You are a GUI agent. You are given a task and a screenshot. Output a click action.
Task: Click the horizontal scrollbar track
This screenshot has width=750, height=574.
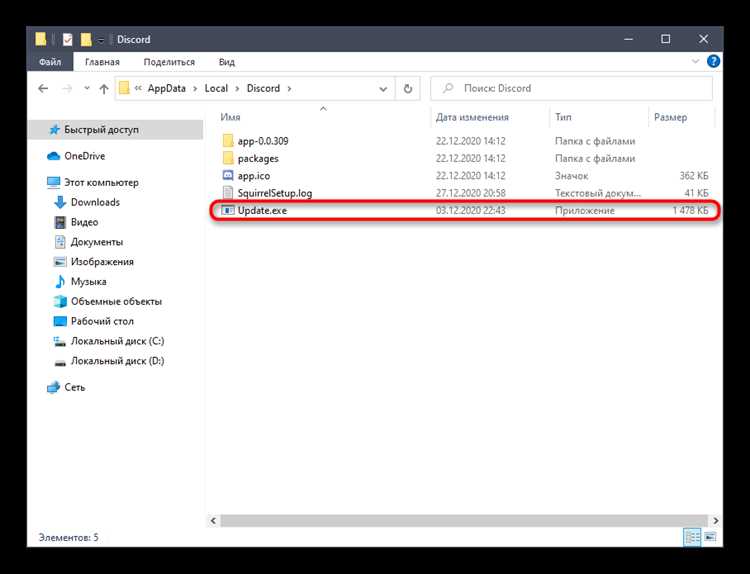click(464, 520)
